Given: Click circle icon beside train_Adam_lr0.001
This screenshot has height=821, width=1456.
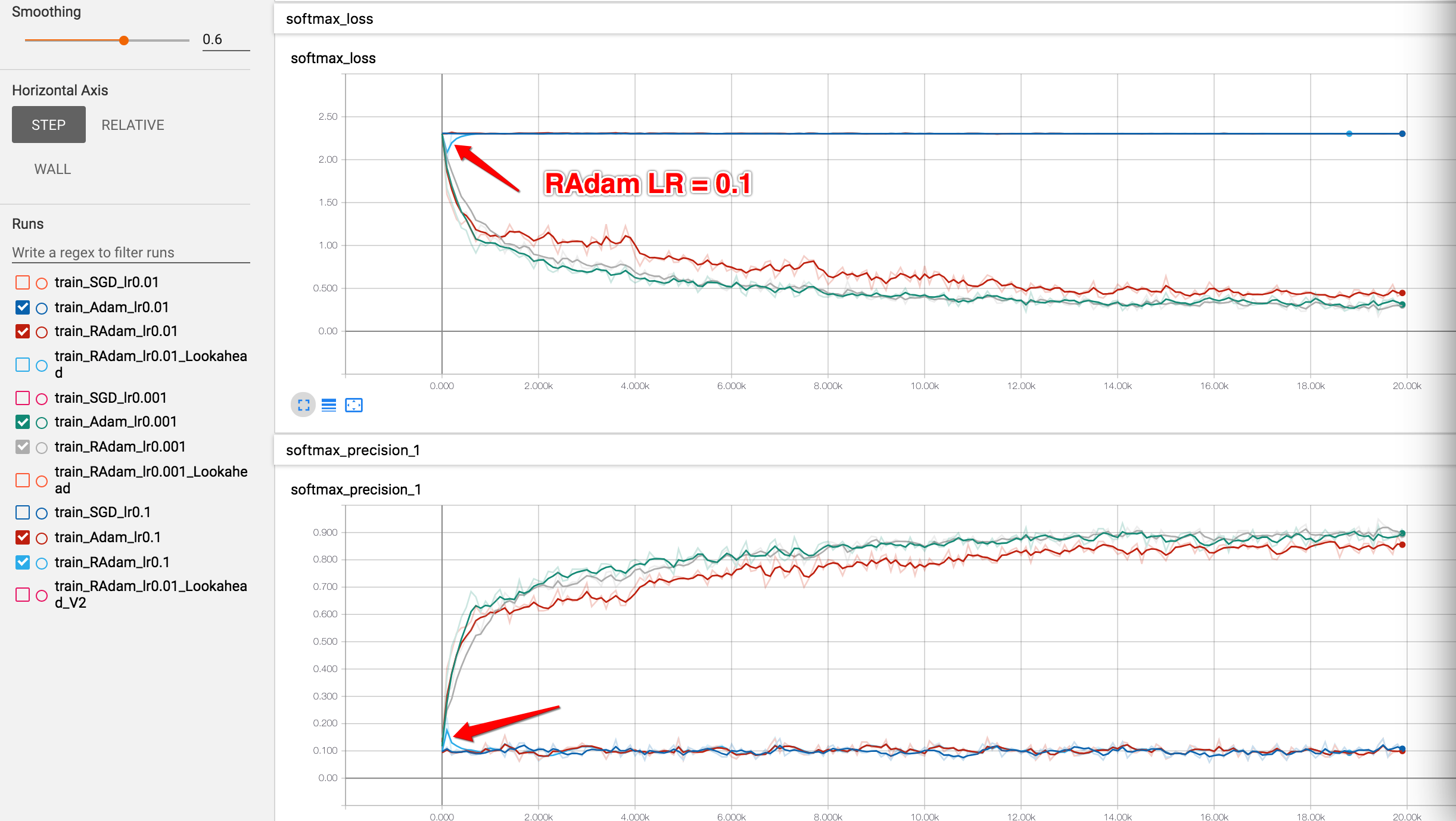Looking at the screenshot, I should pos(42,422).
